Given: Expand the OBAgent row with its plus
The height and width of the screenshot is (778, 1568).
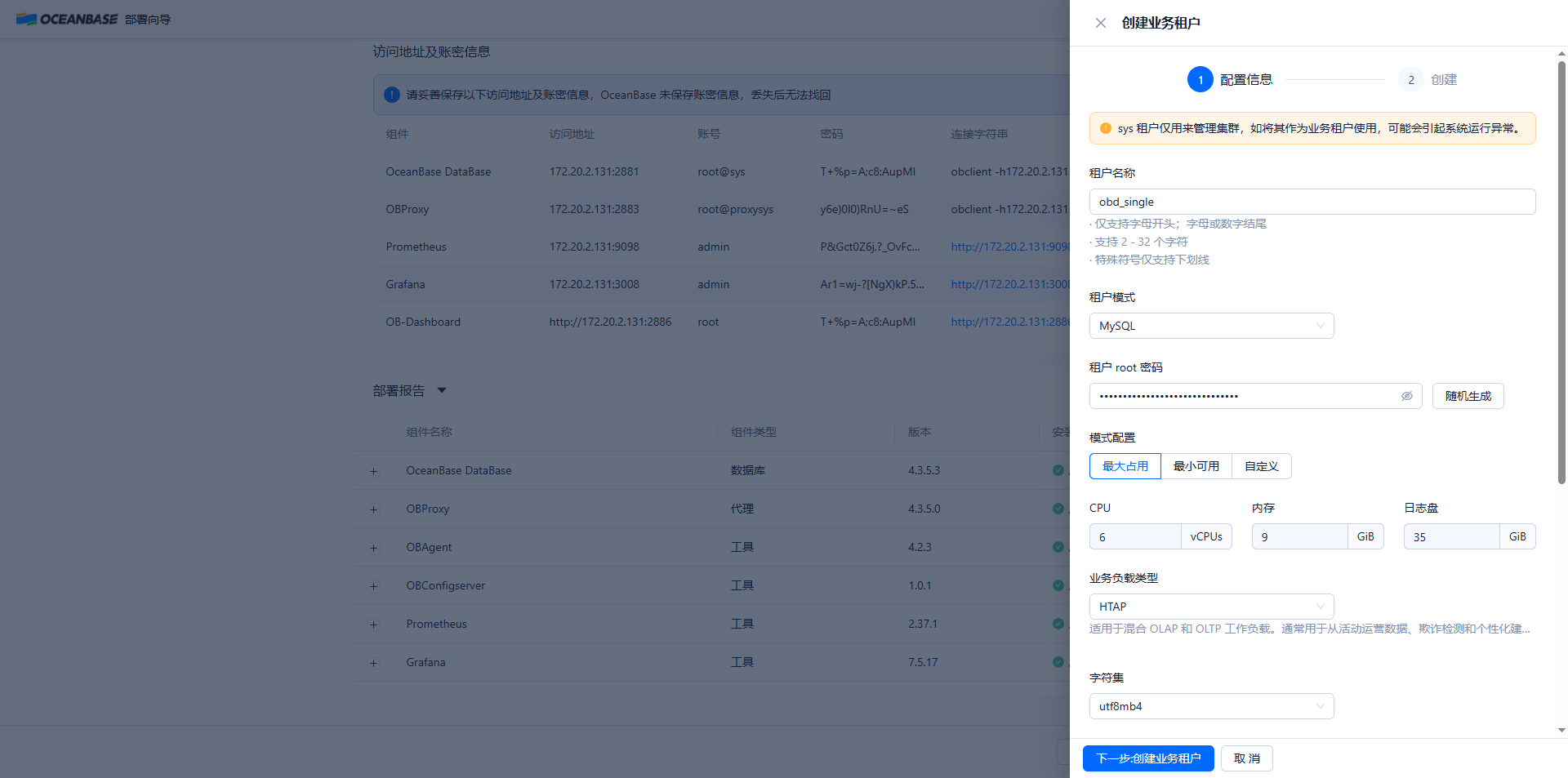Looking at the screenshot, I should (374, 548).
